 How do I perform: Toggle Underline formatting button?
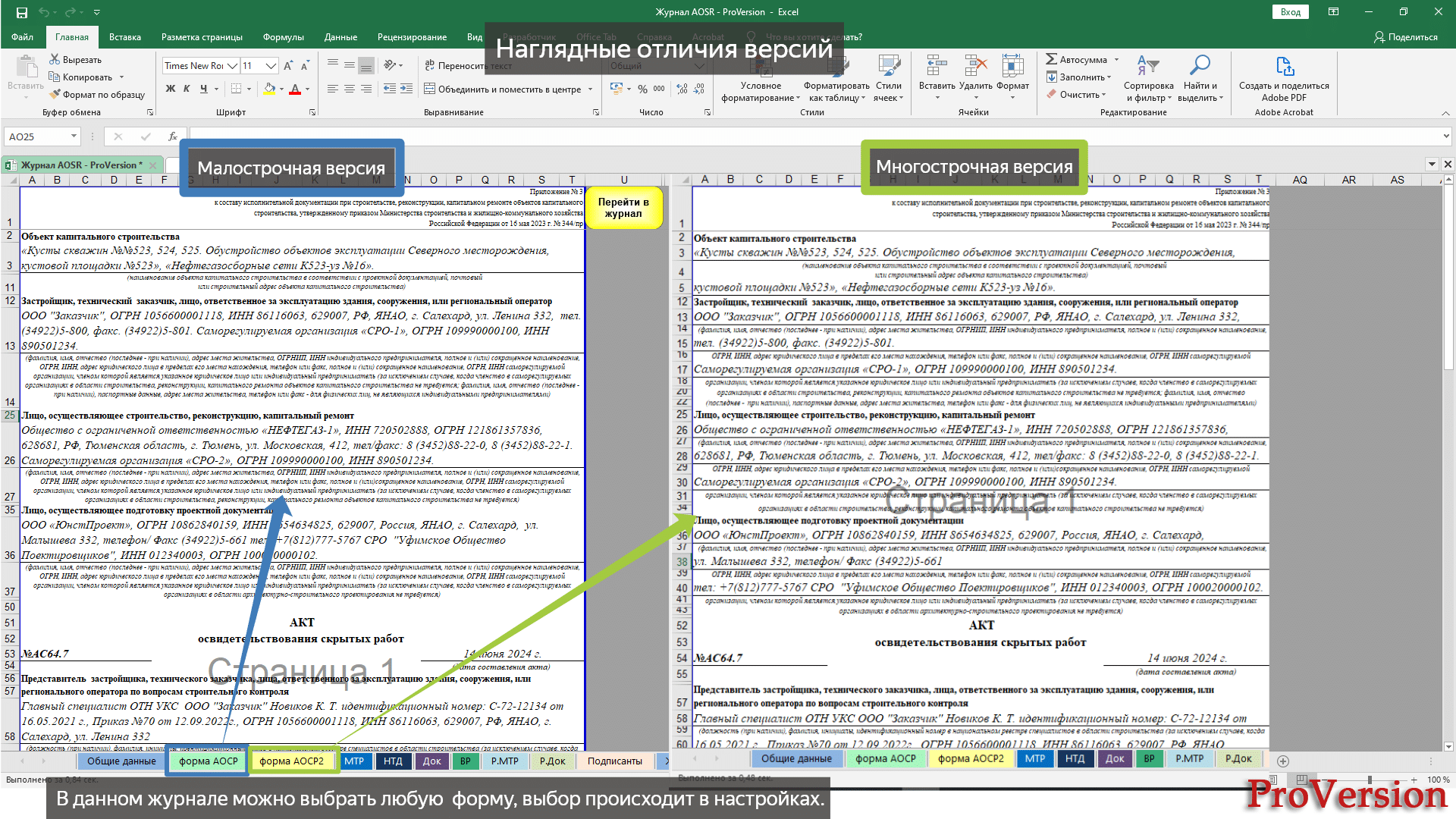(203, 89)
